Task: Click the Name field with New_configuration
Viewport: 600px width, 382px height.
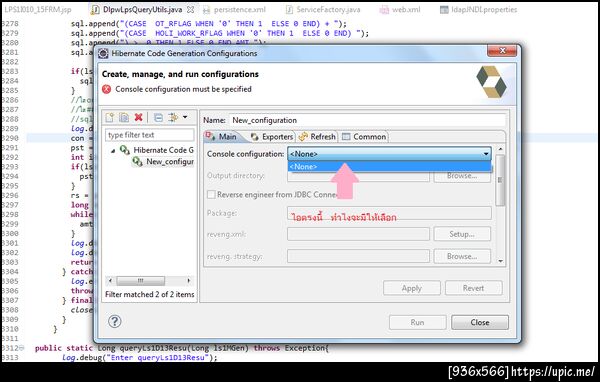Action: (x=367, y=120)
